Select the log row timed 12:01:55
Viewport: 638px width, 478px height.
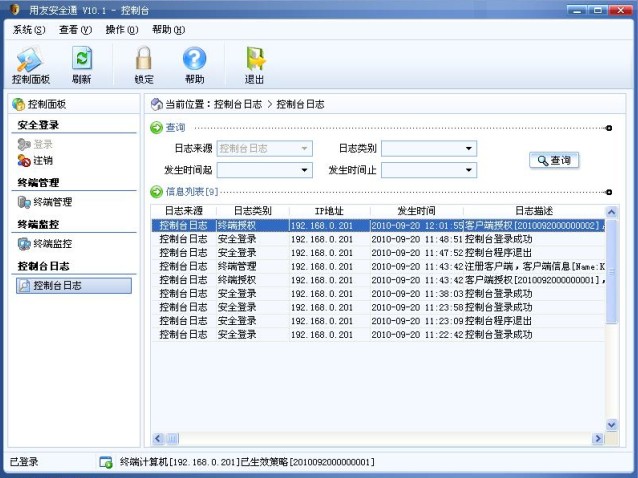378,225
